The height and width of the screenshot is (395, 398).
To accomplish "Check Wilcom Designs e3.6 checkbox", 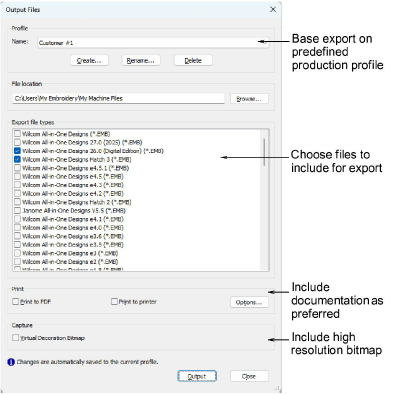I will click(17, 236).
